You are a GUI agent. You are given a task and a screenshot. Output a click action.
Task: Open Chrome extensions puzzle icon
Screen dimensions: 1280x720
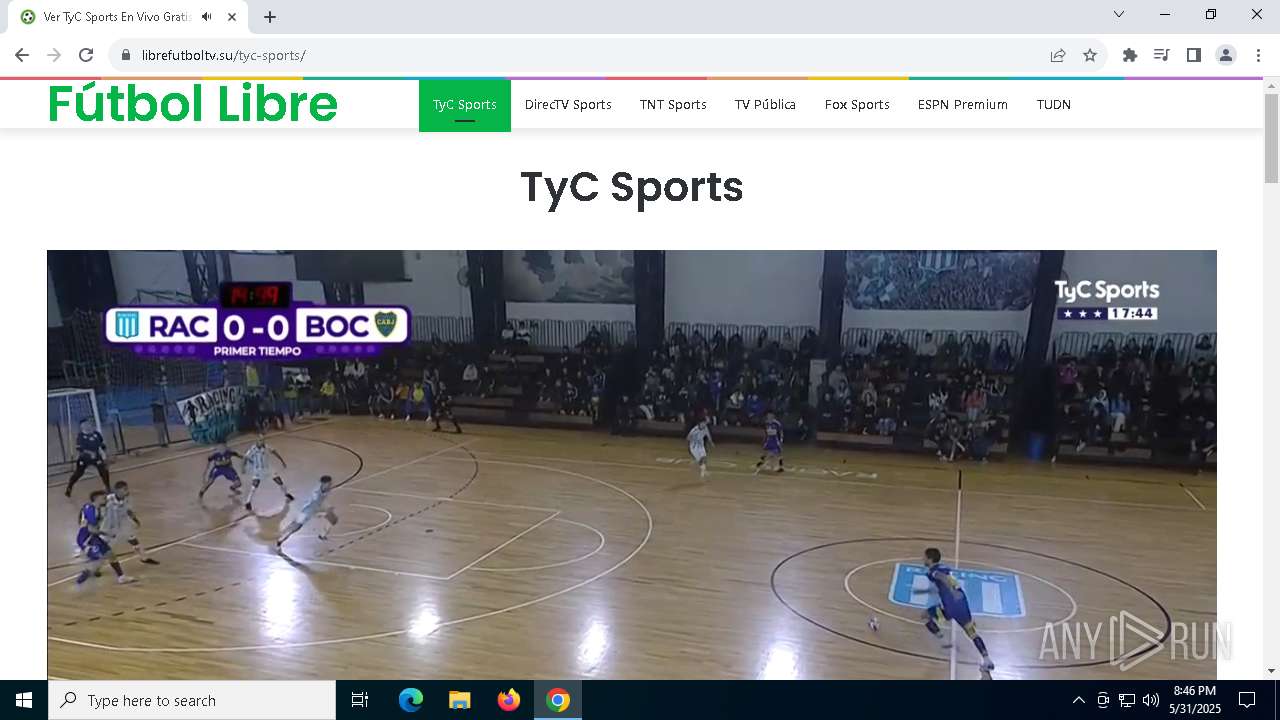point(1130,55)
